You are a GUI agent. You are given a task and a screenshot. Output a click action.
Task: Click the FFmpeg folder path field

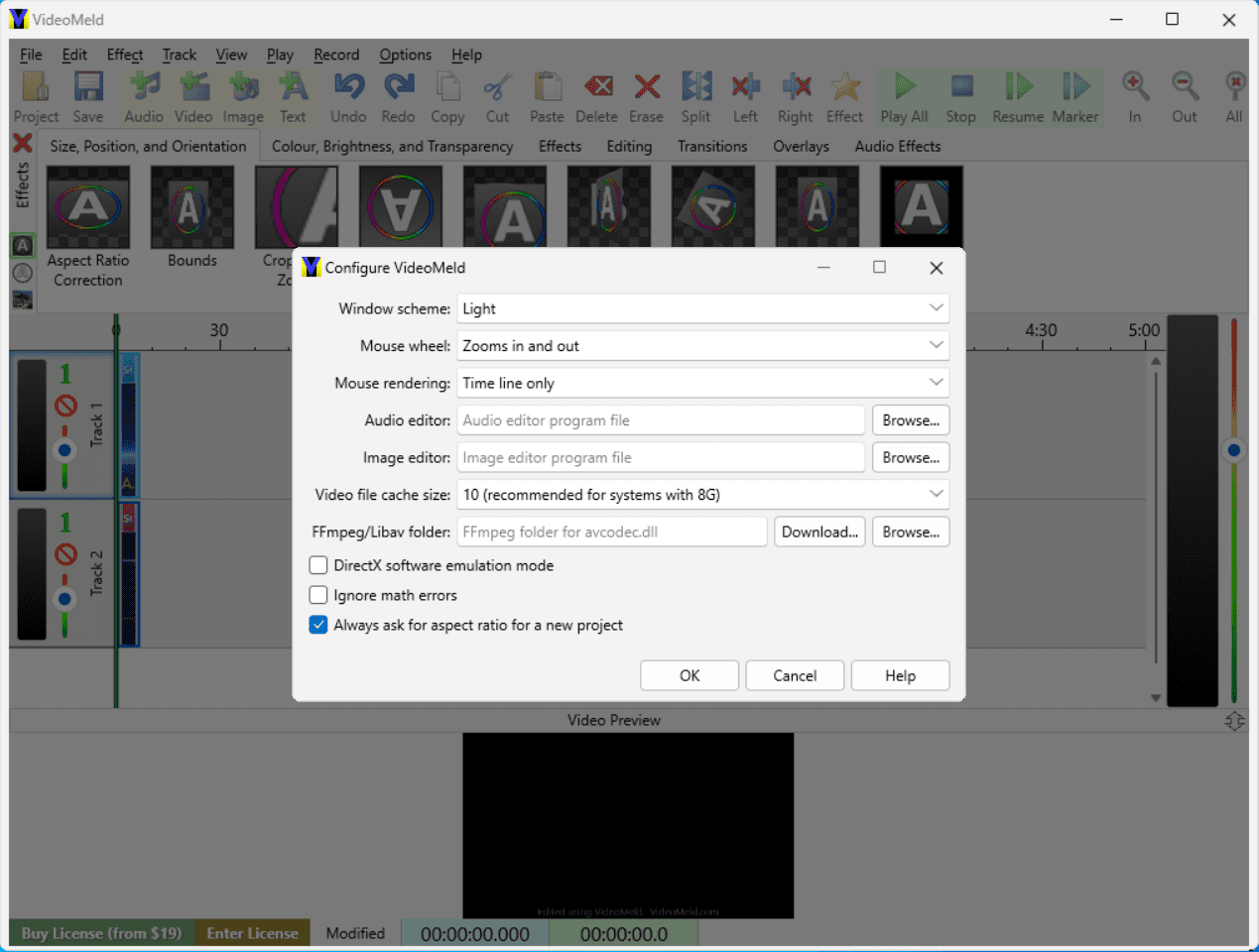coord(612,532)
